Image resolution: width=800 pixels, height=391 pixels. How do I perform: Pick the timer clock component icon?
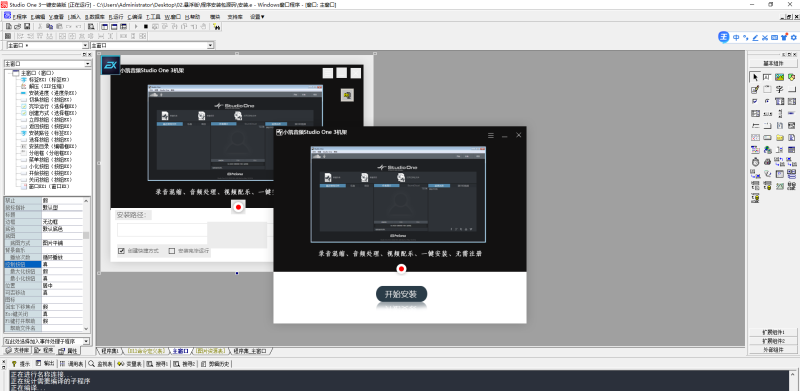coord(755,162)
